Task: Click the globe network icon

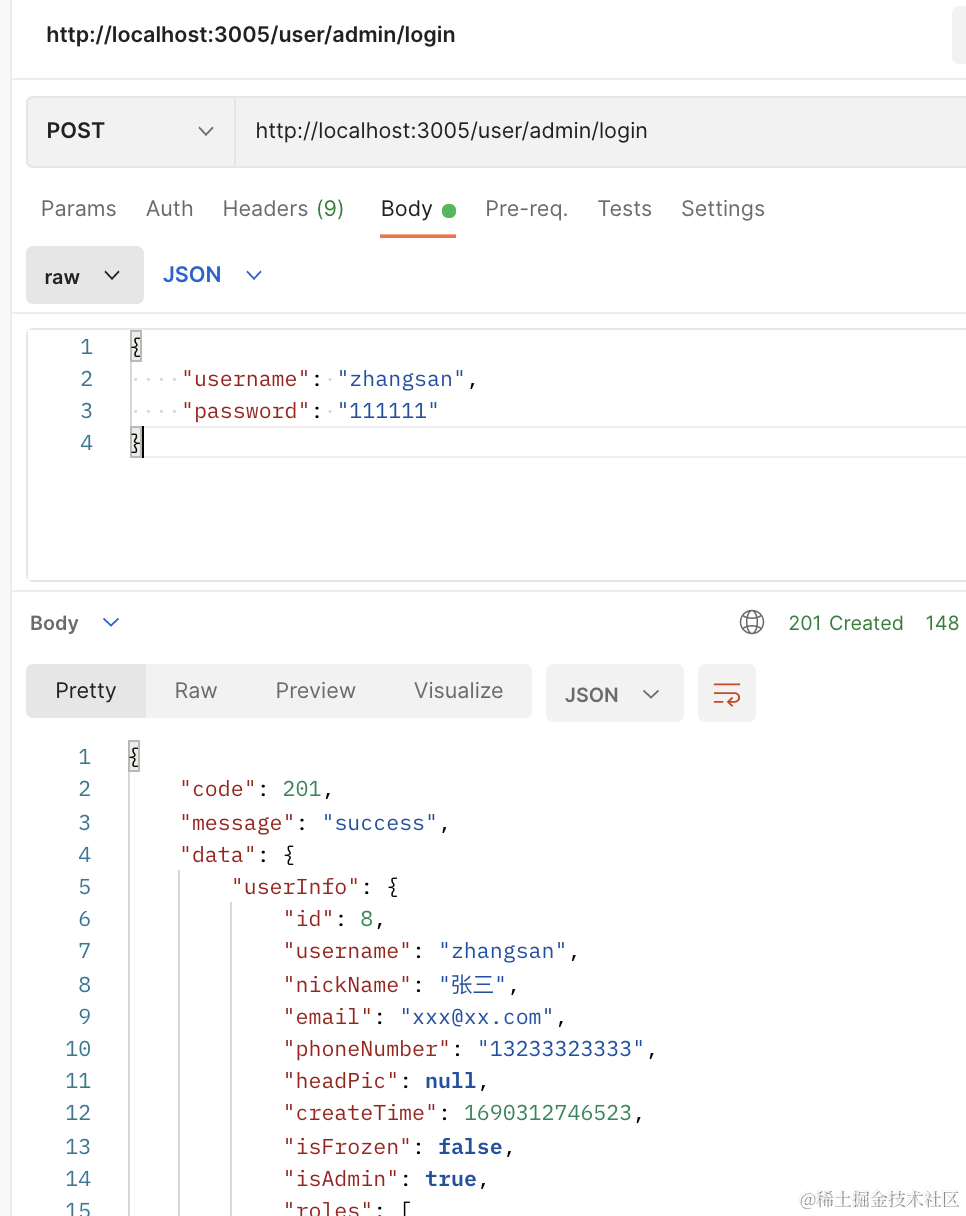Action: [x=752, y=623]
